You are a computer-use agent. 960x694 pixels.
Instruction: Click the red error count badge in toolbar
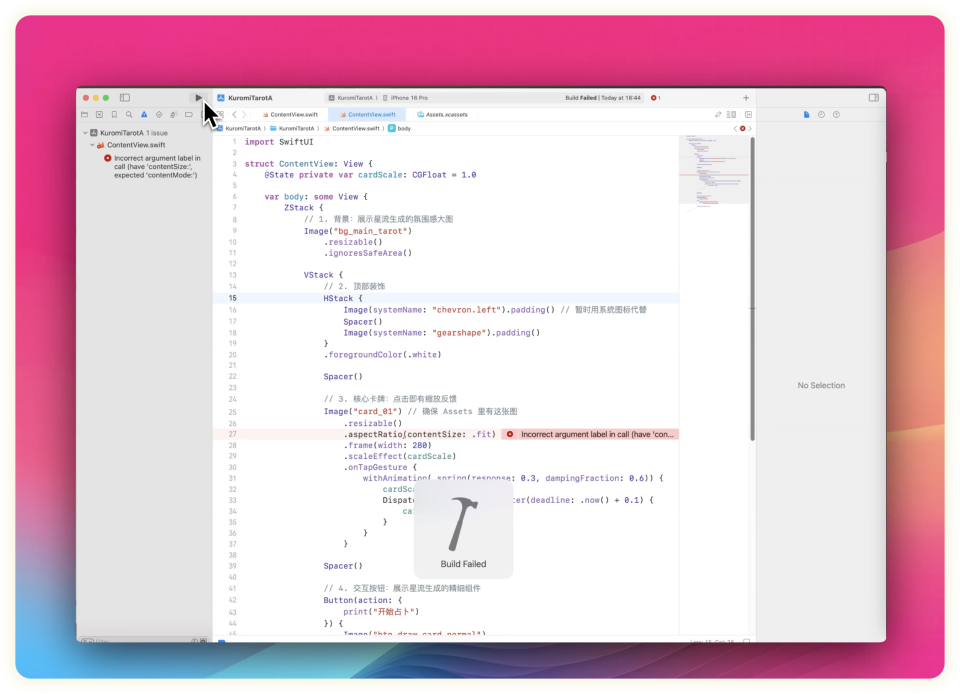[656, 98]
